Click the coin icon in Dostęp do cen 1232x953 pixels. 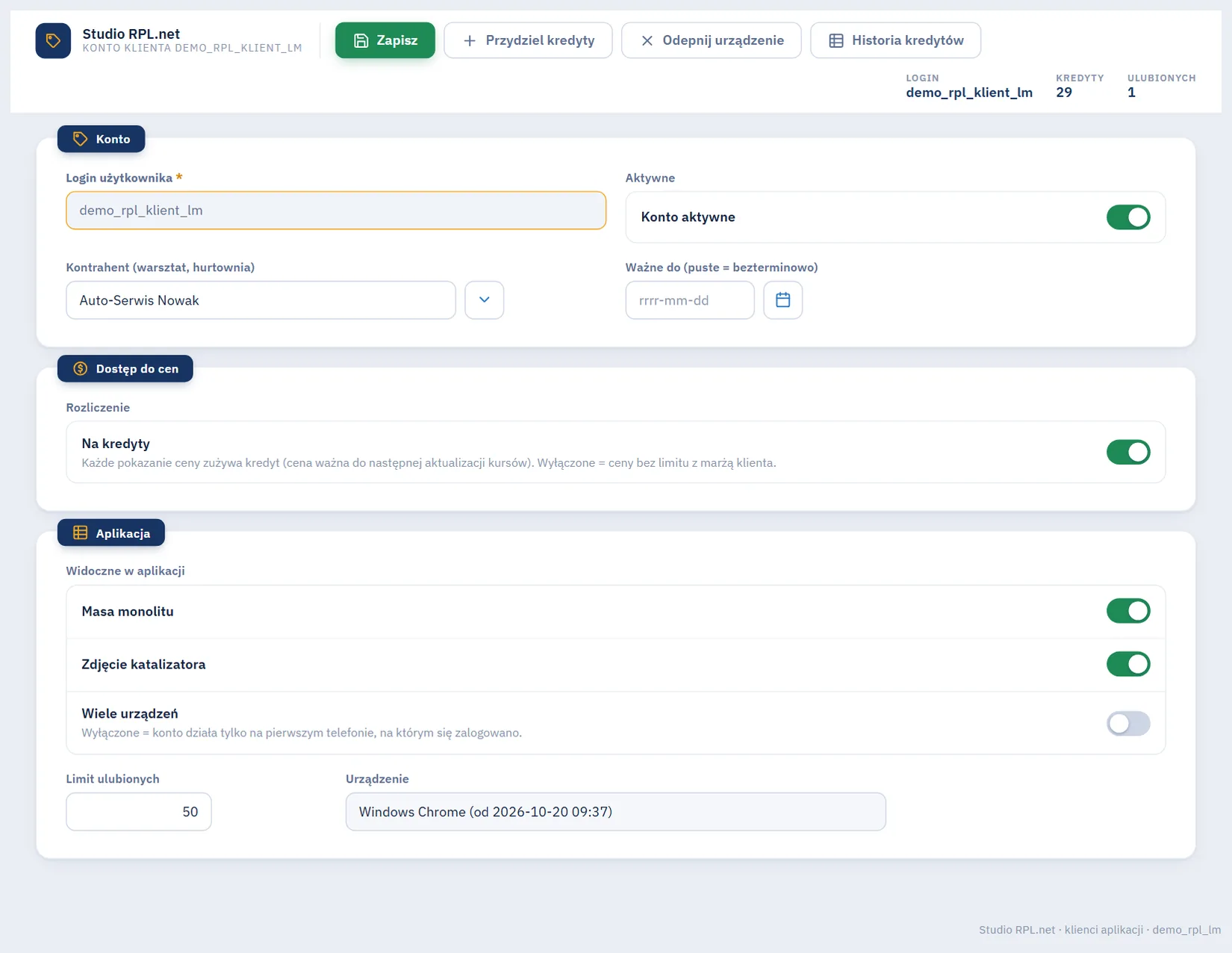[80, 369]
